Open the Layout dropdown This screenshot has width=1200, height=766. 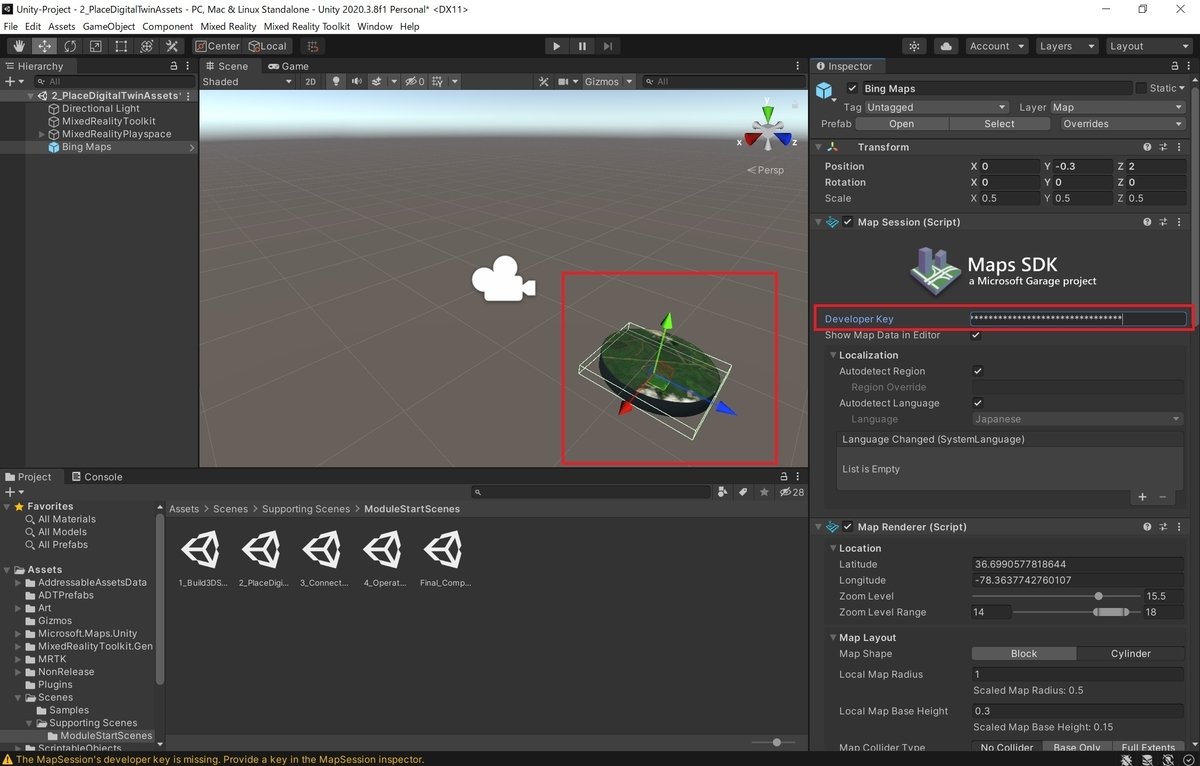pyautogui.click(x=1147, y=46)
